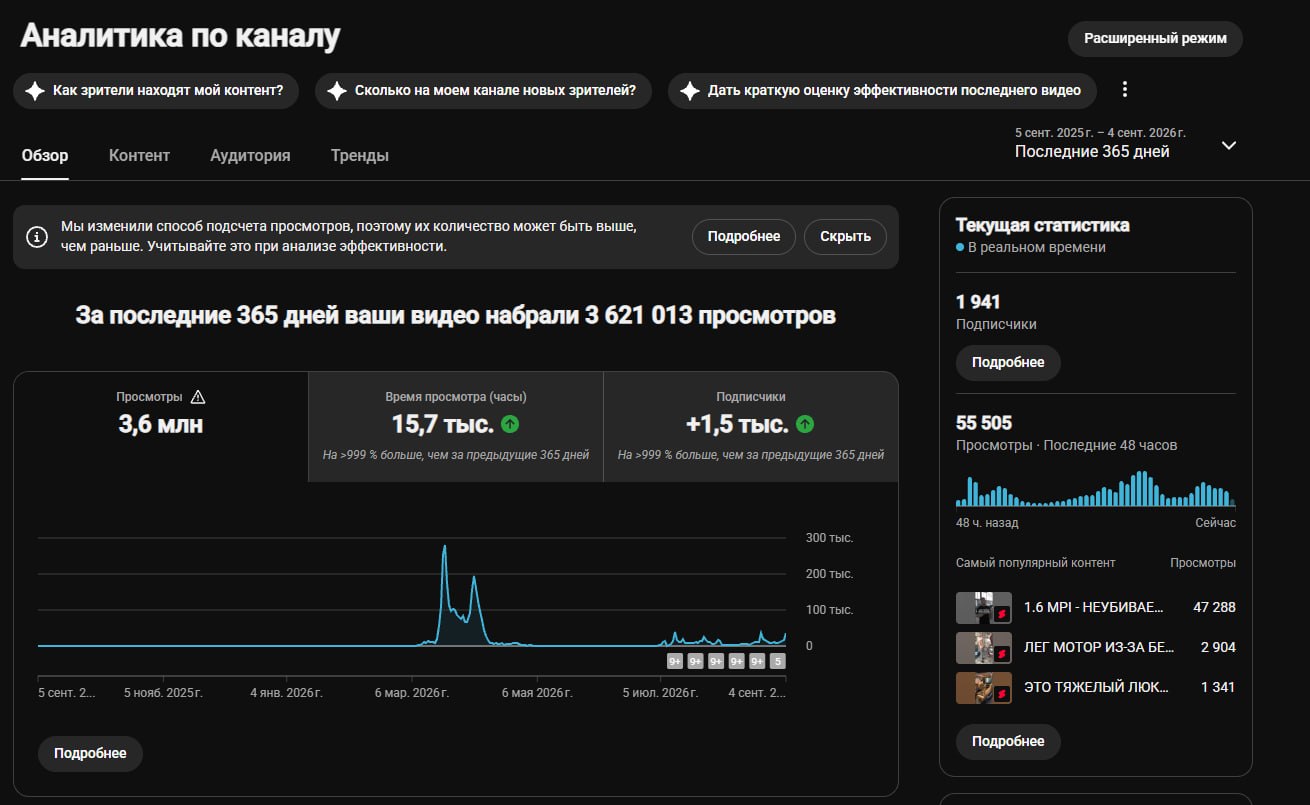
Task: Click the info icon in the views notice
Action: (37, 237)
